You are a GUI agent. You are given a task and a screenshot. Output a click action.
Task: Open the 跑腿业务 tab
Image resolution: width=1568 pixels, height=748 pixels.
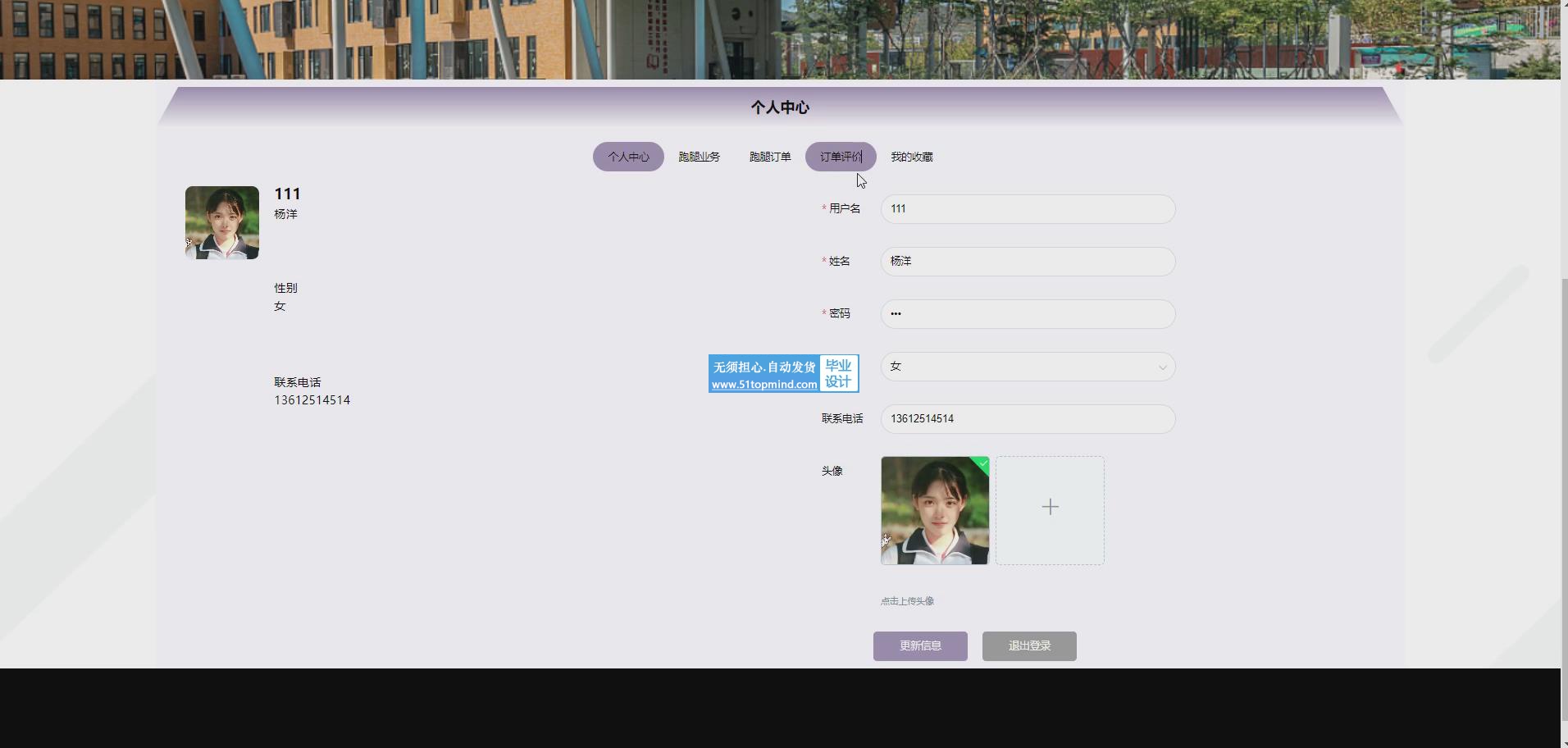tap(699, 157)
